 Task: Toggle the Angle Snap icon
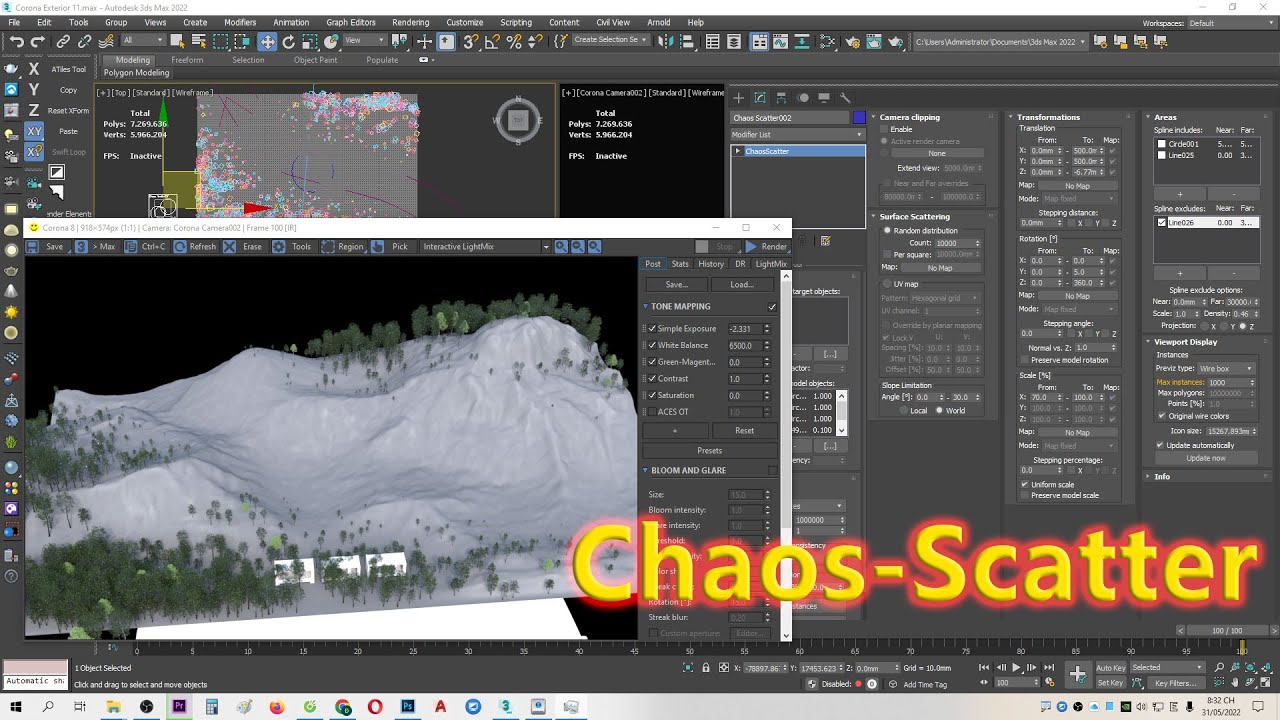click(491, 42)
